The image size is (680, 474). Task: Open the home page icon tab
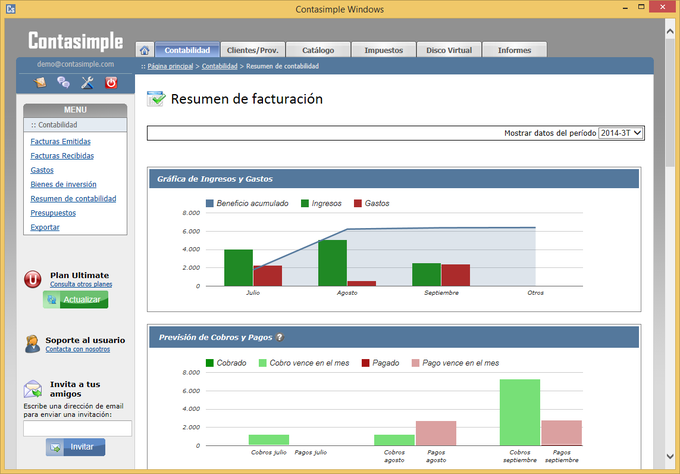point(144,50)
